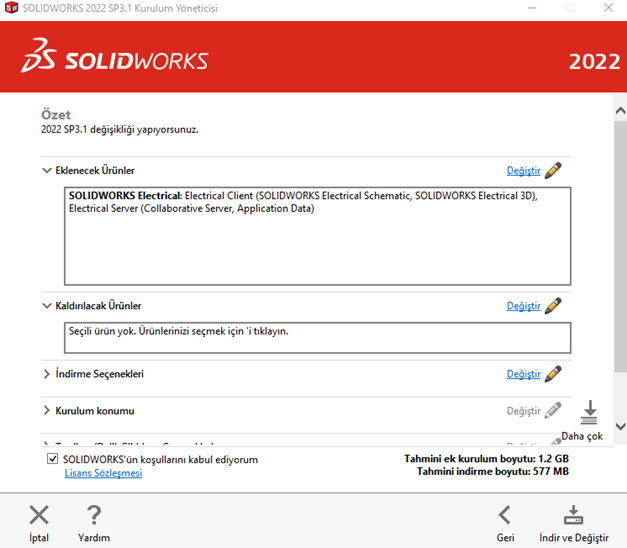627x548 pixels.
Task: Collapse the Eklenecek Ürünler section
Action: click(47, 171)
